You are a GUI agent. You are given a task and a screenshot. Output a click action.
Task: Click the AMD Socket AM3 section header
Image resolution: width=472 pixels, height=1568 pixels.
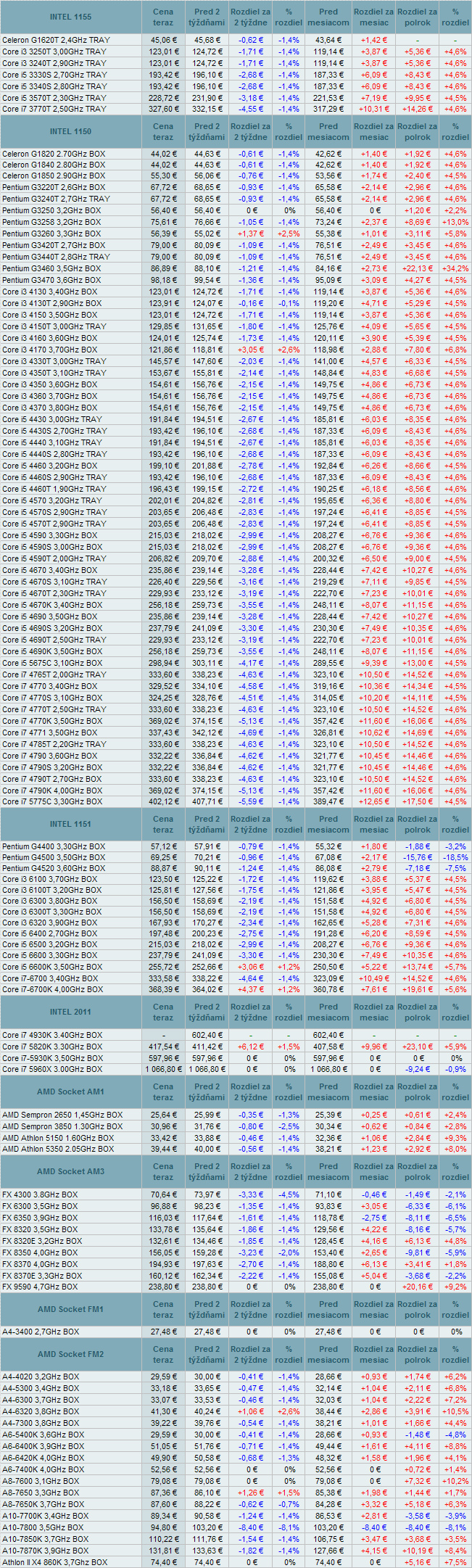coord(71,1171)
